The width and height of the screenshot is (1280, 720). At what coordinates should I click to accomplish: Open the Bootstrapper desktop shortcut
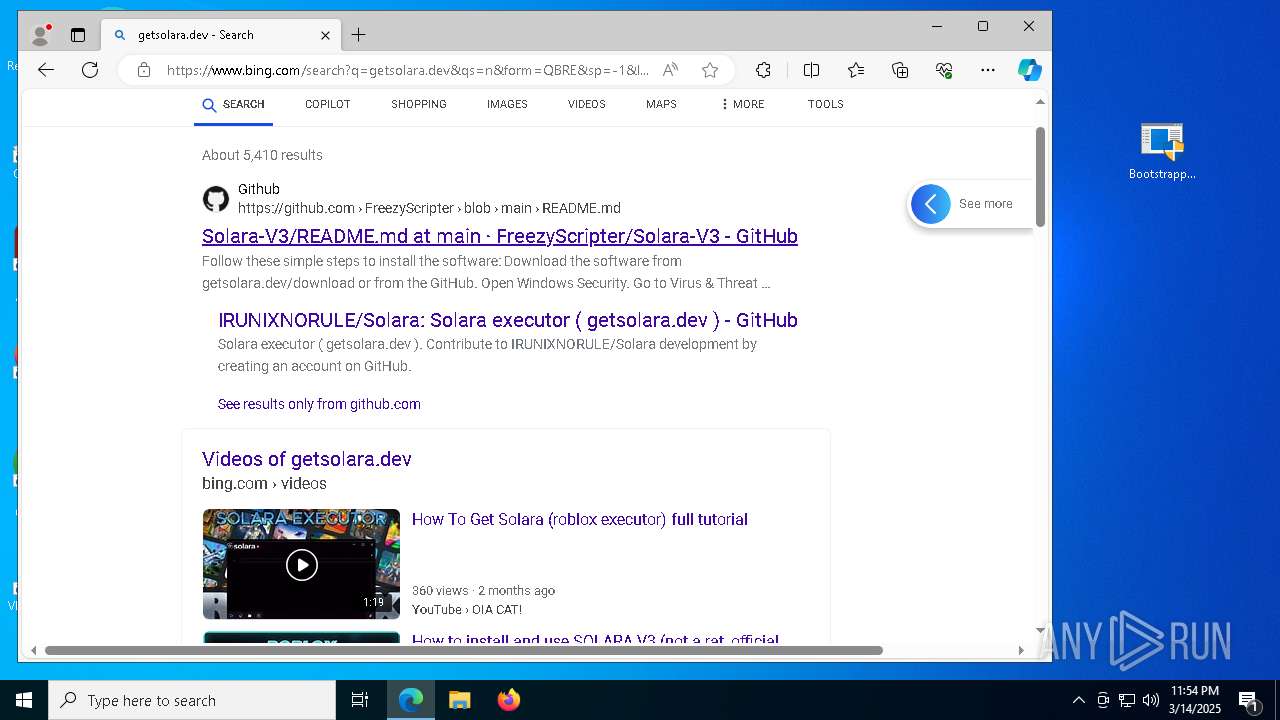tap(1162, 152)
